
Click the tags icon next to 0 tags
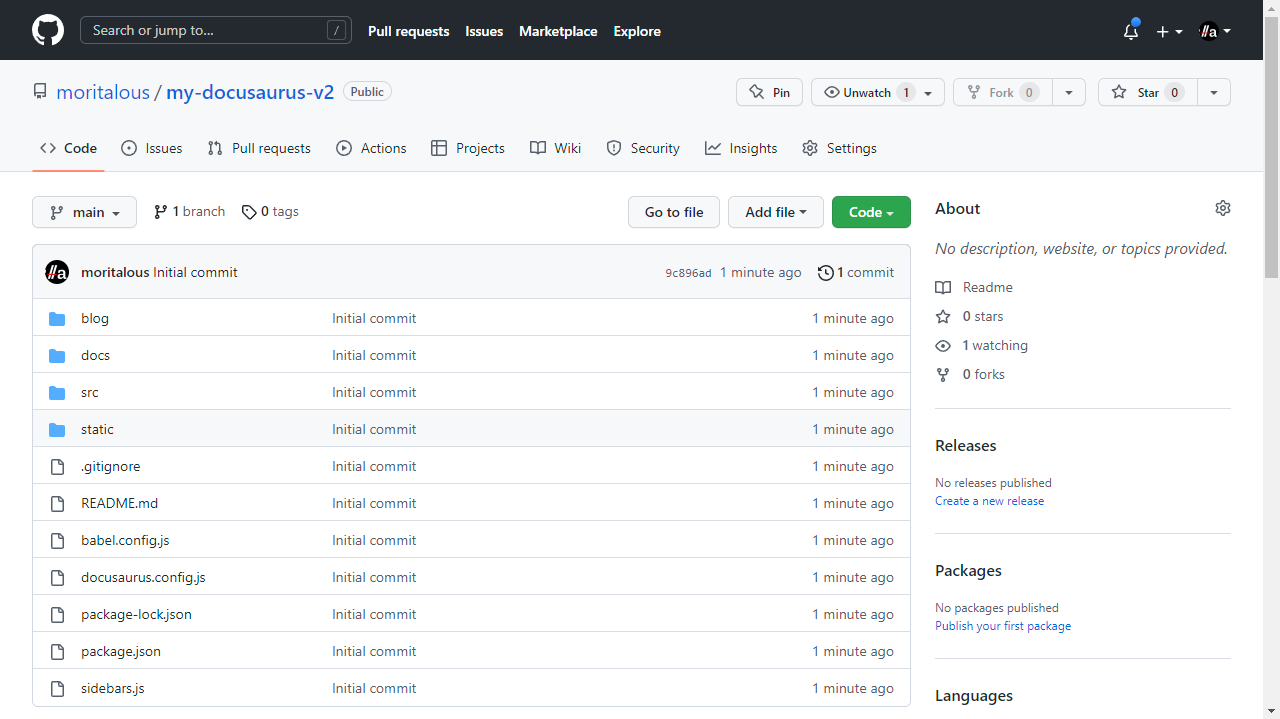pyautogui.click(x=249, y=212)
